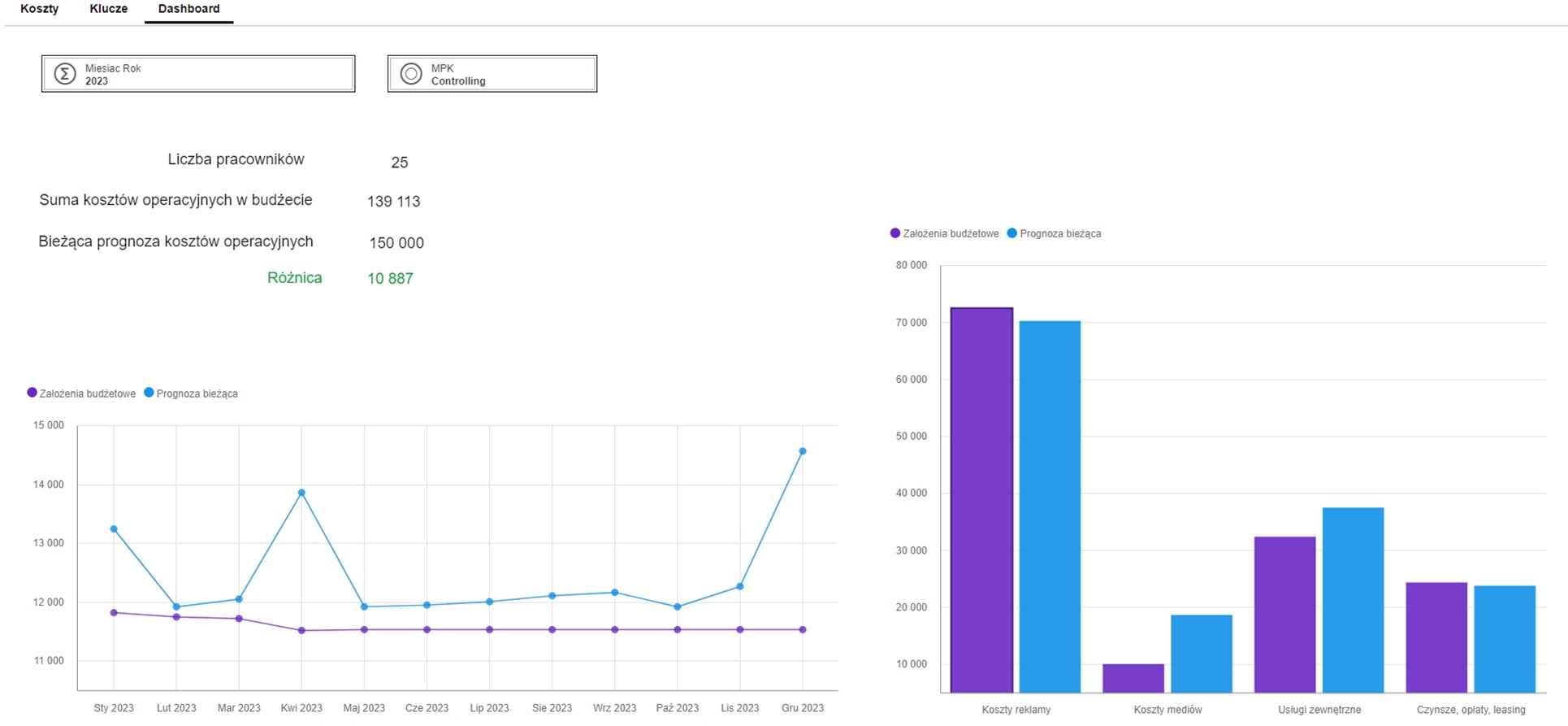The width and height of the screenshot is (1568, 726).
Task: Toggle Prognoza bieżąca legend dot in bar chart
Action: 1012,233
